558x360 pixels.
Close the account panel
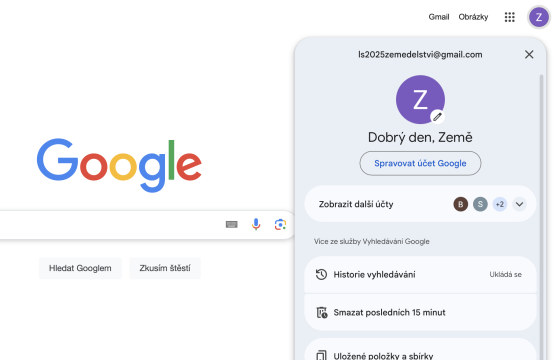click(529, 54)
